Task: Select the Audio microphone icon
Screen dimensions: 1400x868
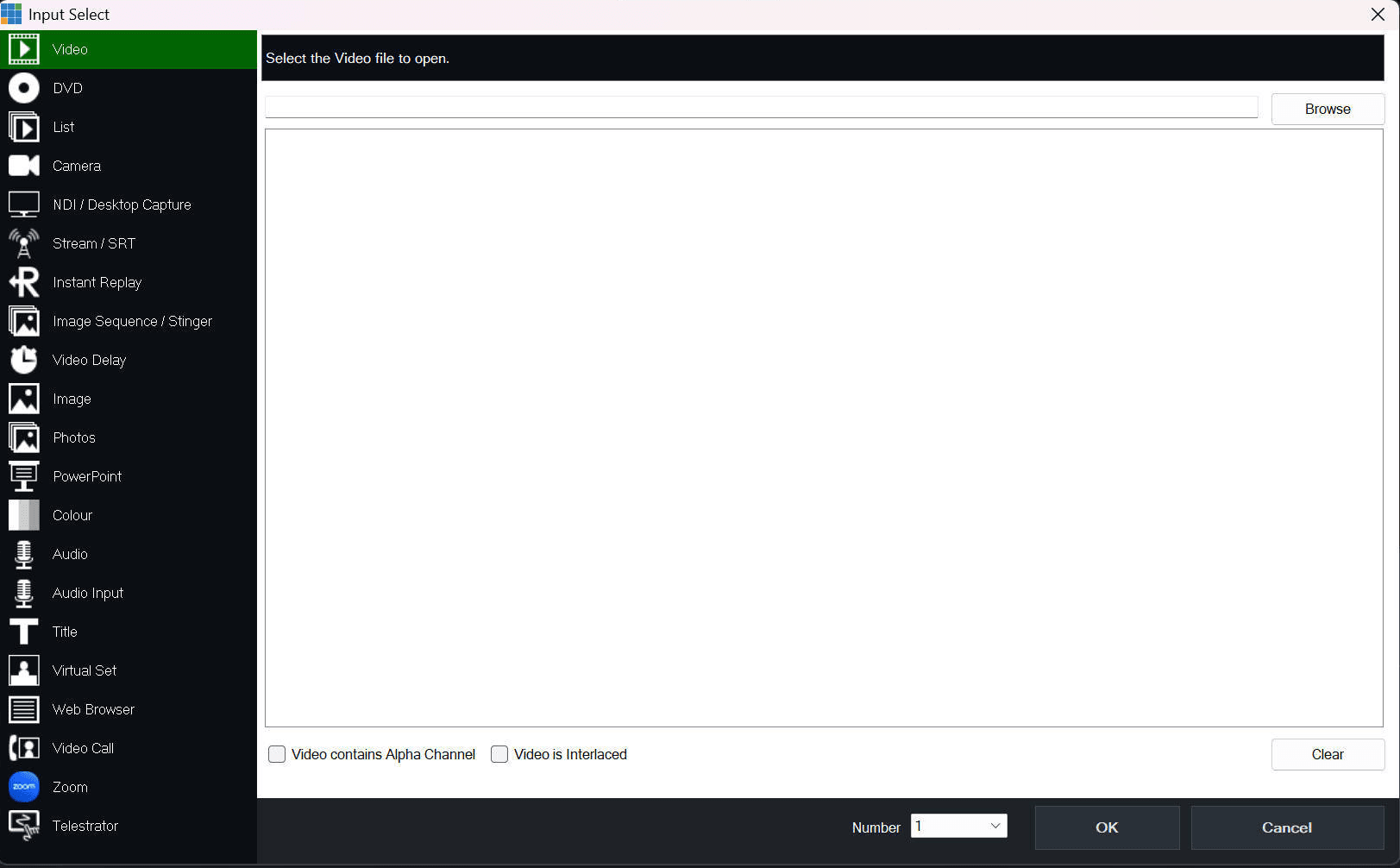Action: [x=24, y=554]
